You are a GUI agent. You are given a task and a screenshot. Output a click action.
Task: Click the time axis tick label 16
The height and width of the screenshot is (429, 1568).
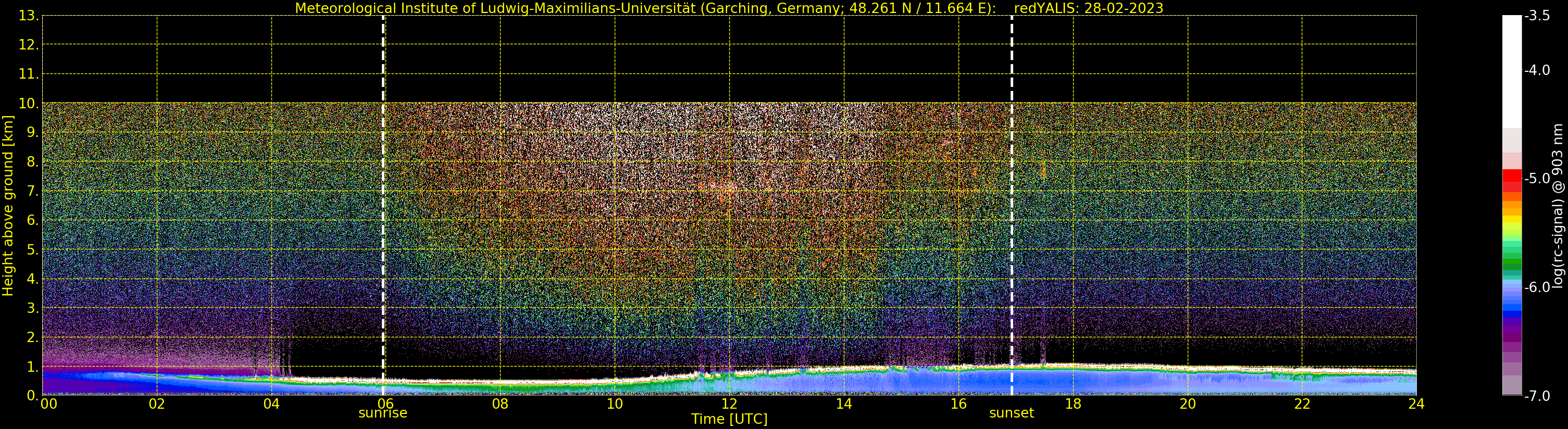958,404
